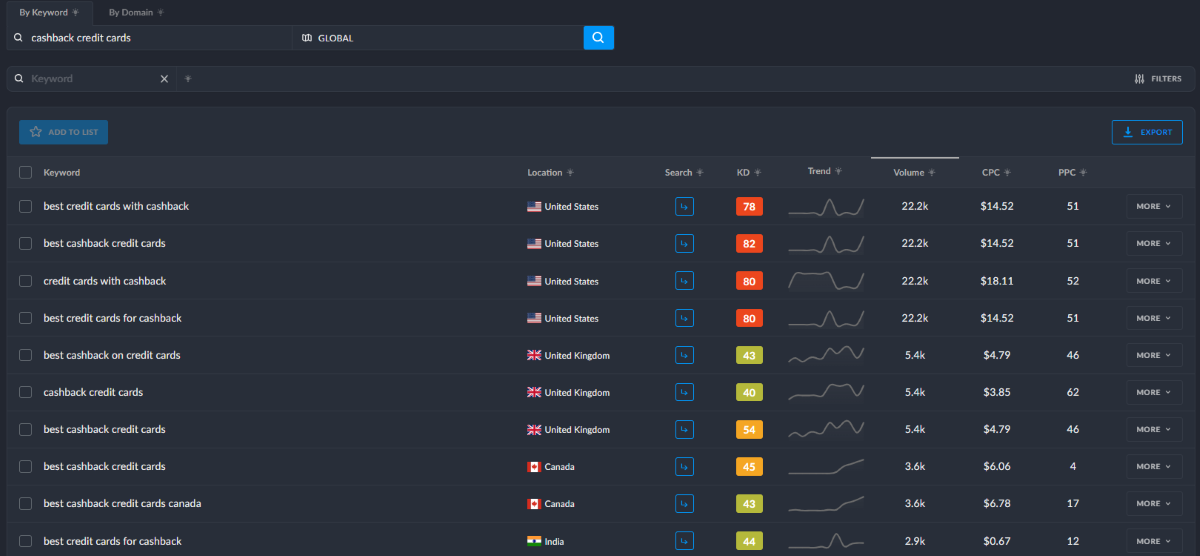Click the sort icon next to Volume header

click(932, 173)
